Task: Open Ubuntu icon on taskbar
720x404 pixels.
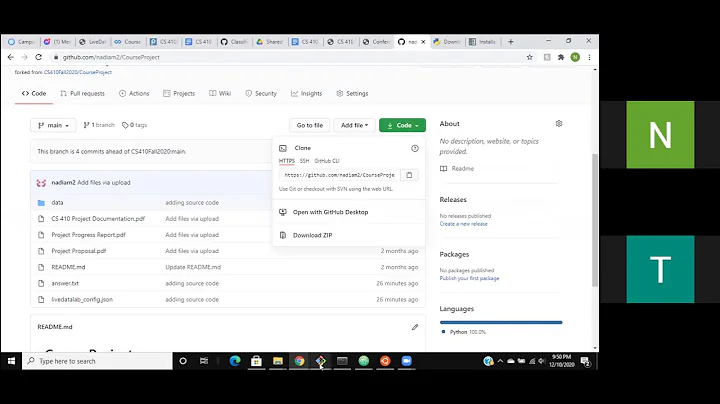Action: (385, 361)
